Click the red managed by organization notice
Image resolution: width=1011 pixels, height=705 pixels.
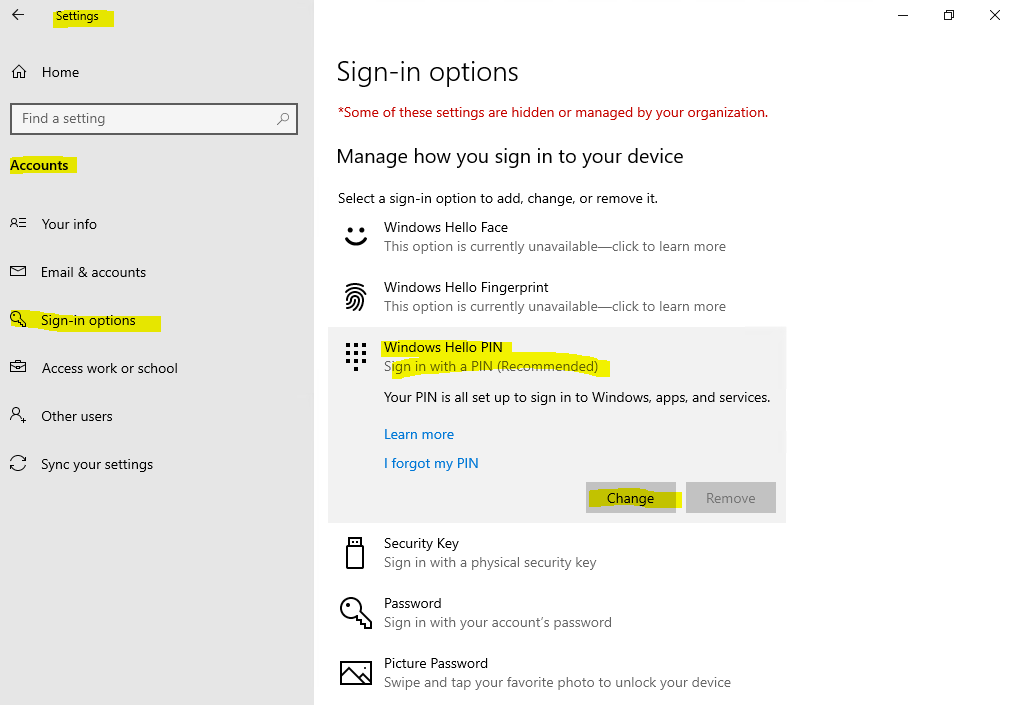[553, 112]
